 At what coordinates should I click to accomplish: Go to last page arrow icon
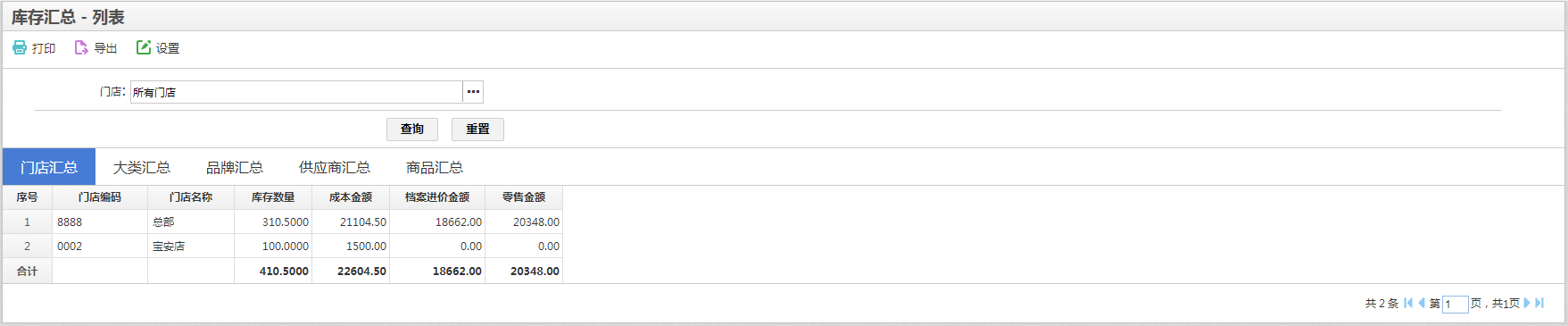(x=1539, y=303)
